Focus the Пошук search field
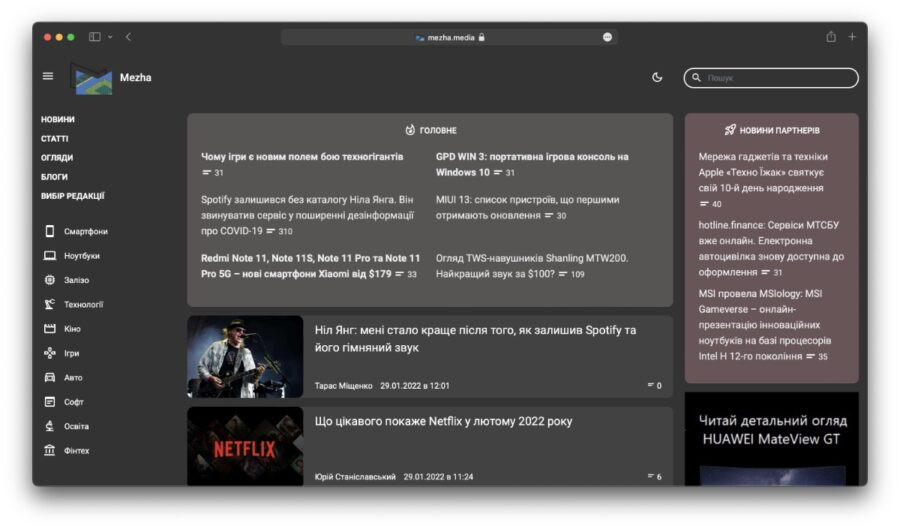This screenshot has width=900, height=529. coord(771,77)
